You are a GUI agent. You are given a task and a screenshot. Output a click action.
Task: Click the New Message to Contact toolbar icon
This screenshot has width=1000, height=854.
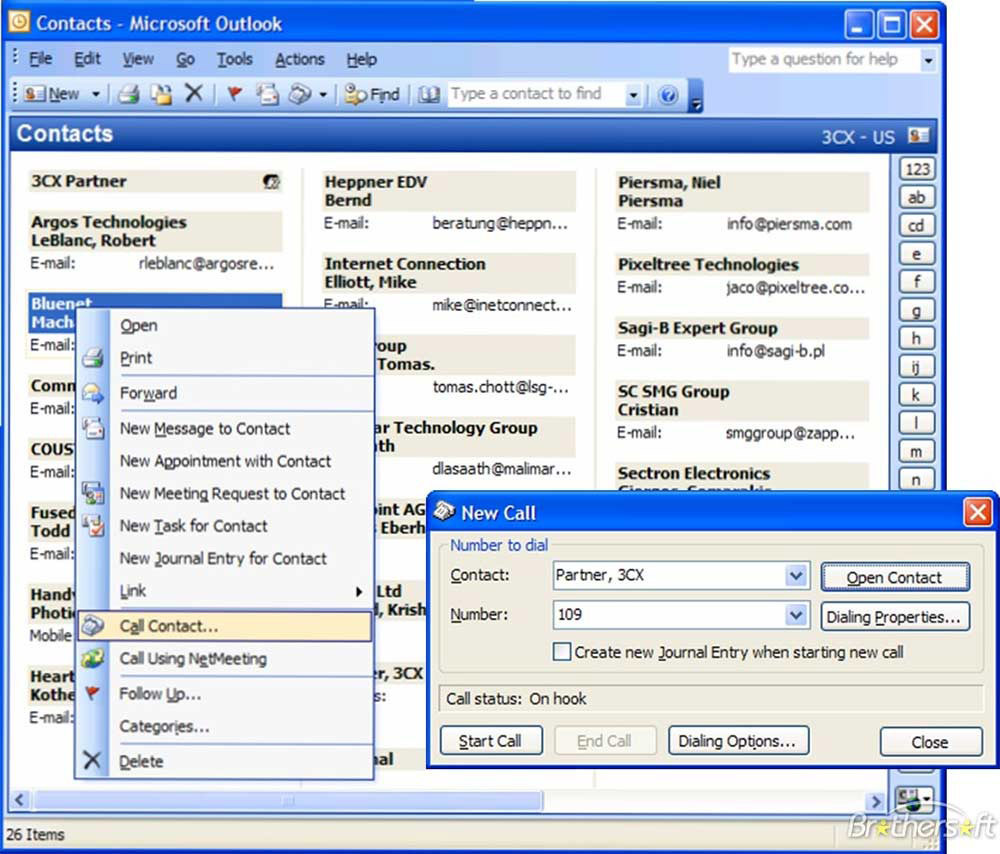coord(267,94)
